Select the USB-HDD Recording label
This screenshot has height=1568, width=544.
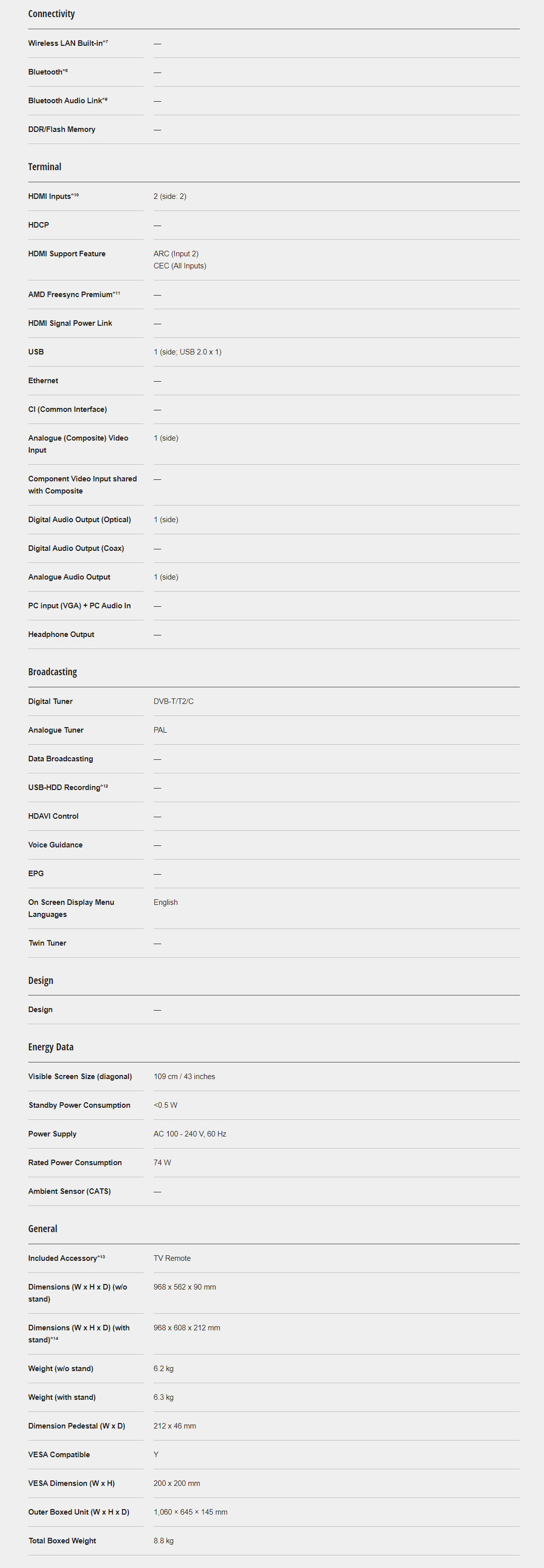point(67,788)
